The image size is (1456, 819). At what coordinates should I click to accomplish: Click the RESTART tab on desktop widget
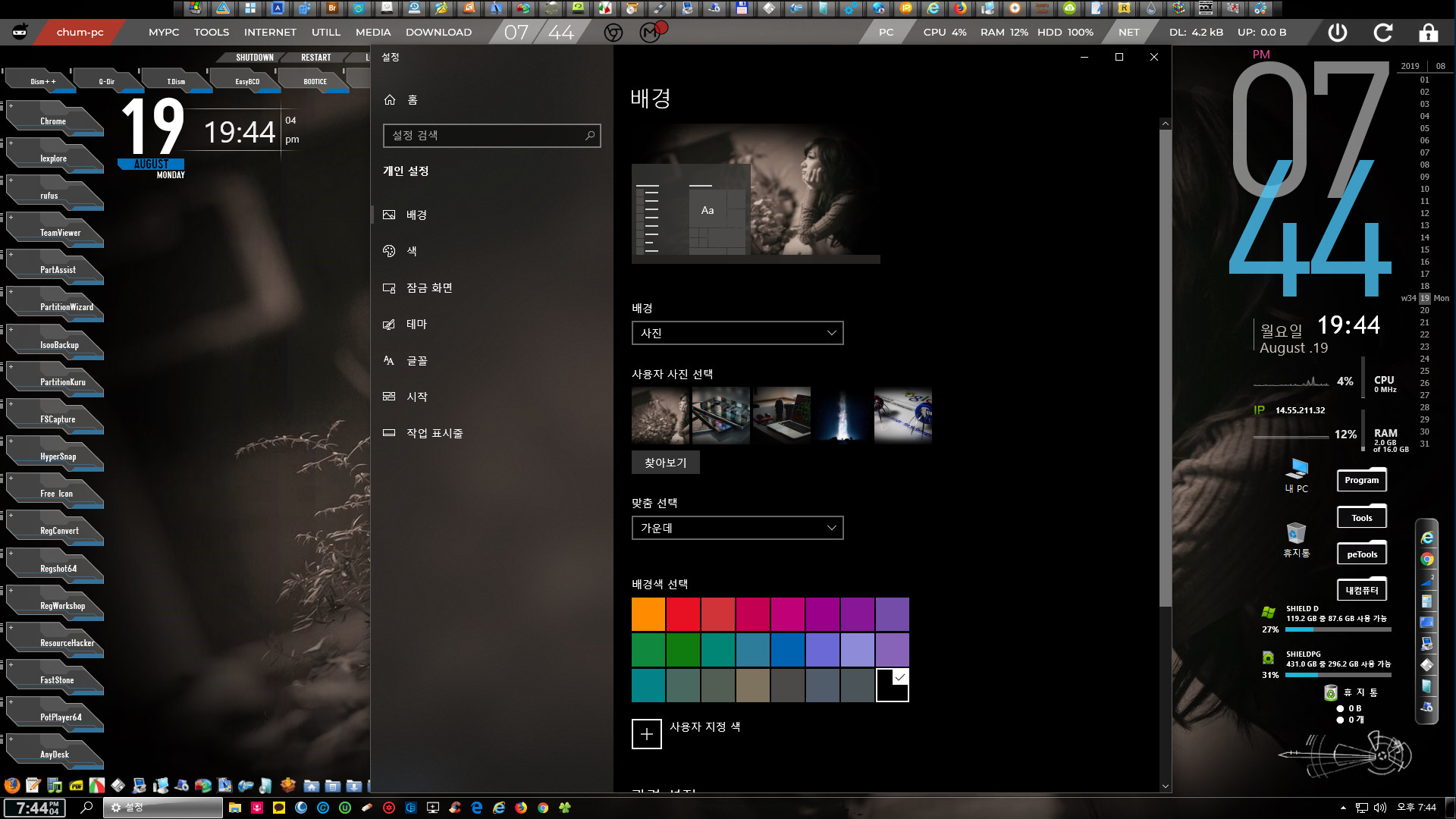click(x=316, y=58)
